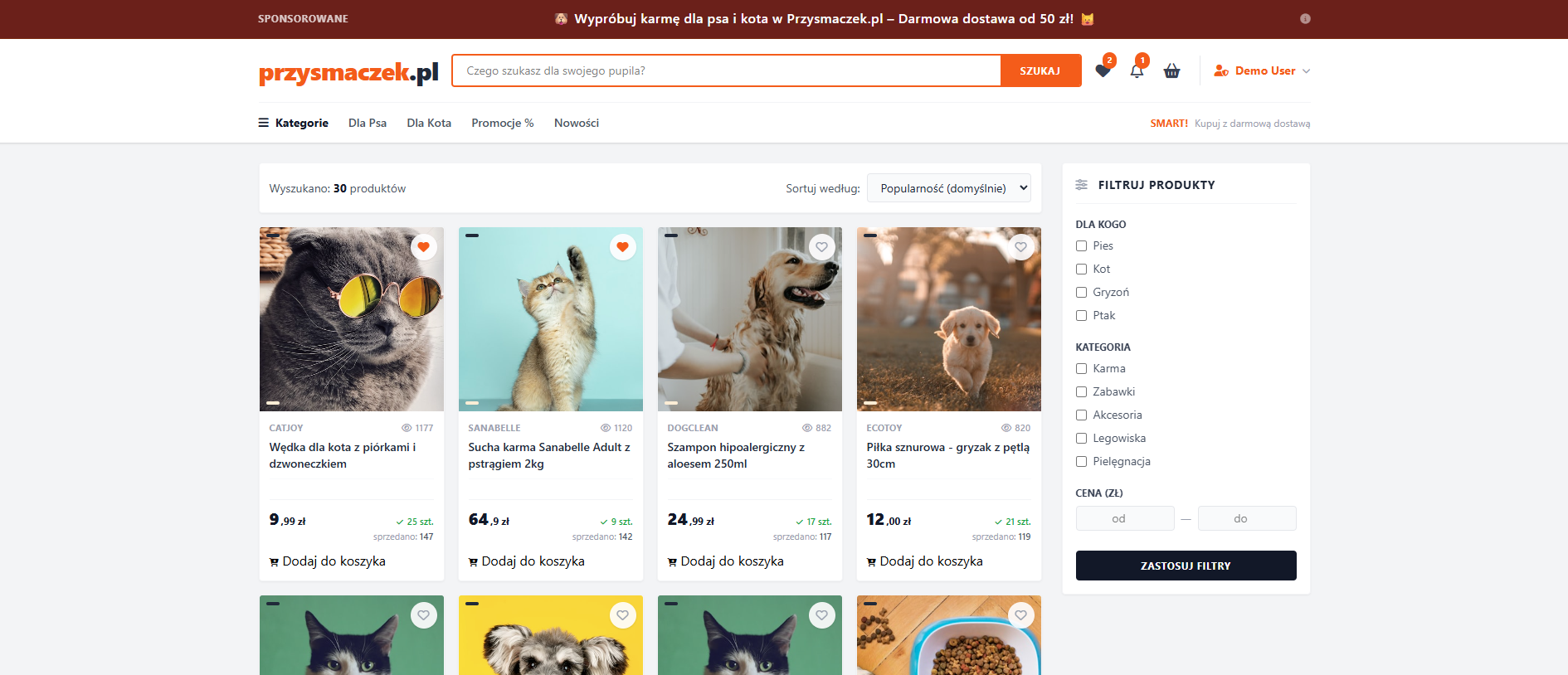Screen dimensions: 1568x675
Task: Click the hamburger Kategorie menu icon
Action: pos(264,123)
